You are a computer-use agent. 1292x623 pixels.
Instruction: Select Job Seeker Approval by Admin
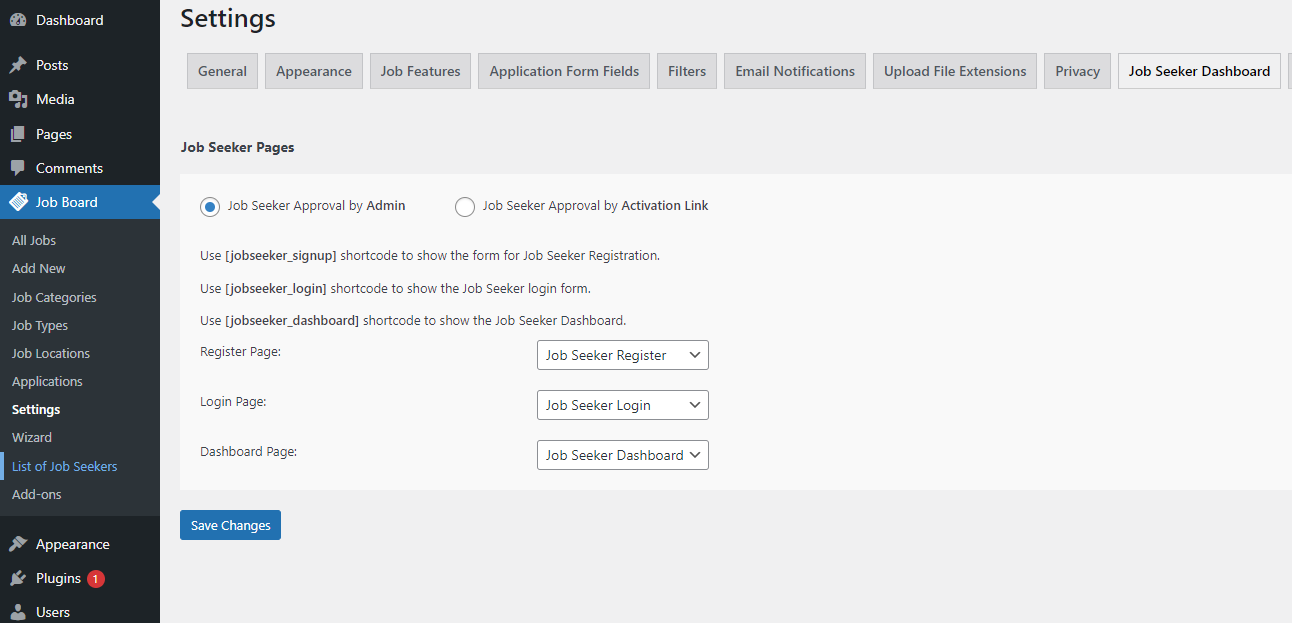click(x=209, y=206)
